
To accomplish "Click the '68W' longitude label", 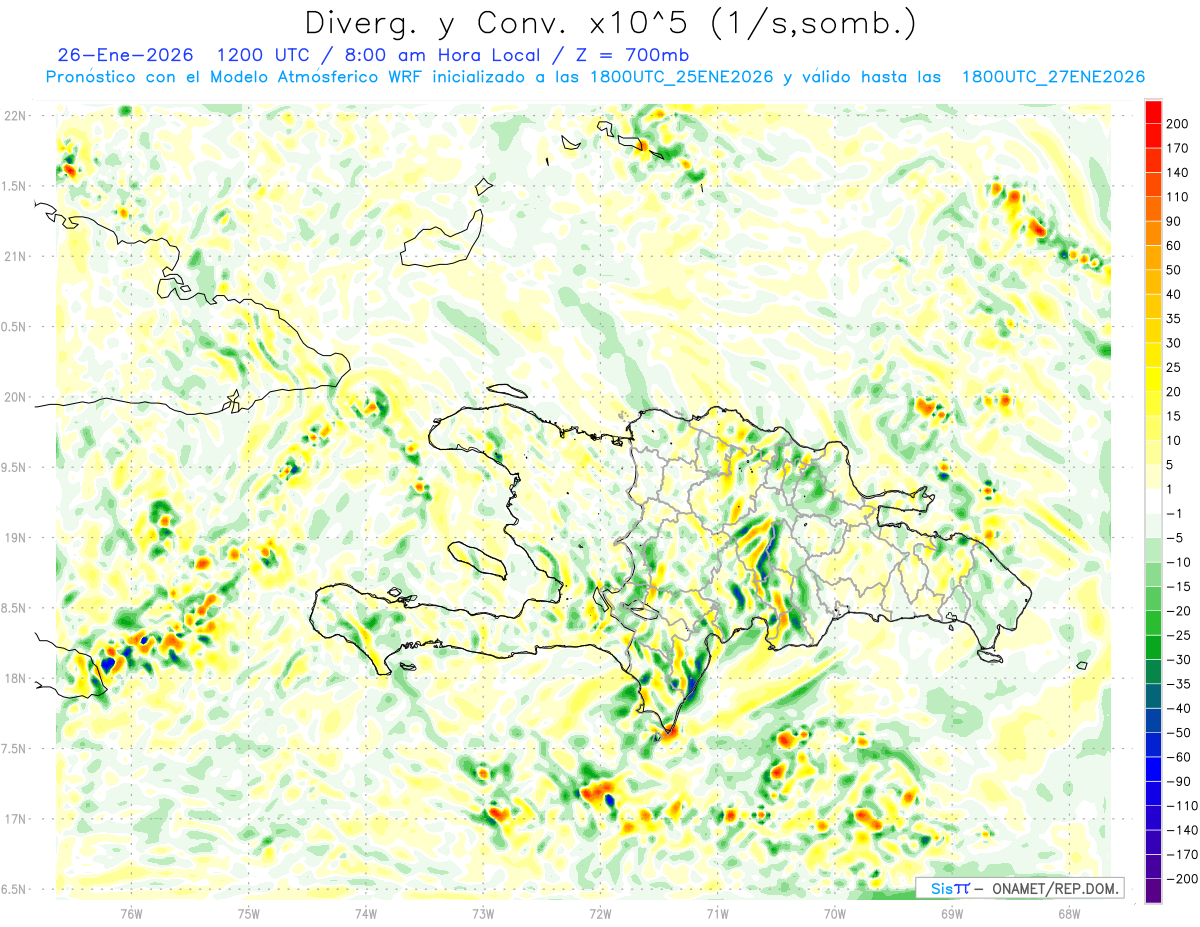I will pos(1068,913).
